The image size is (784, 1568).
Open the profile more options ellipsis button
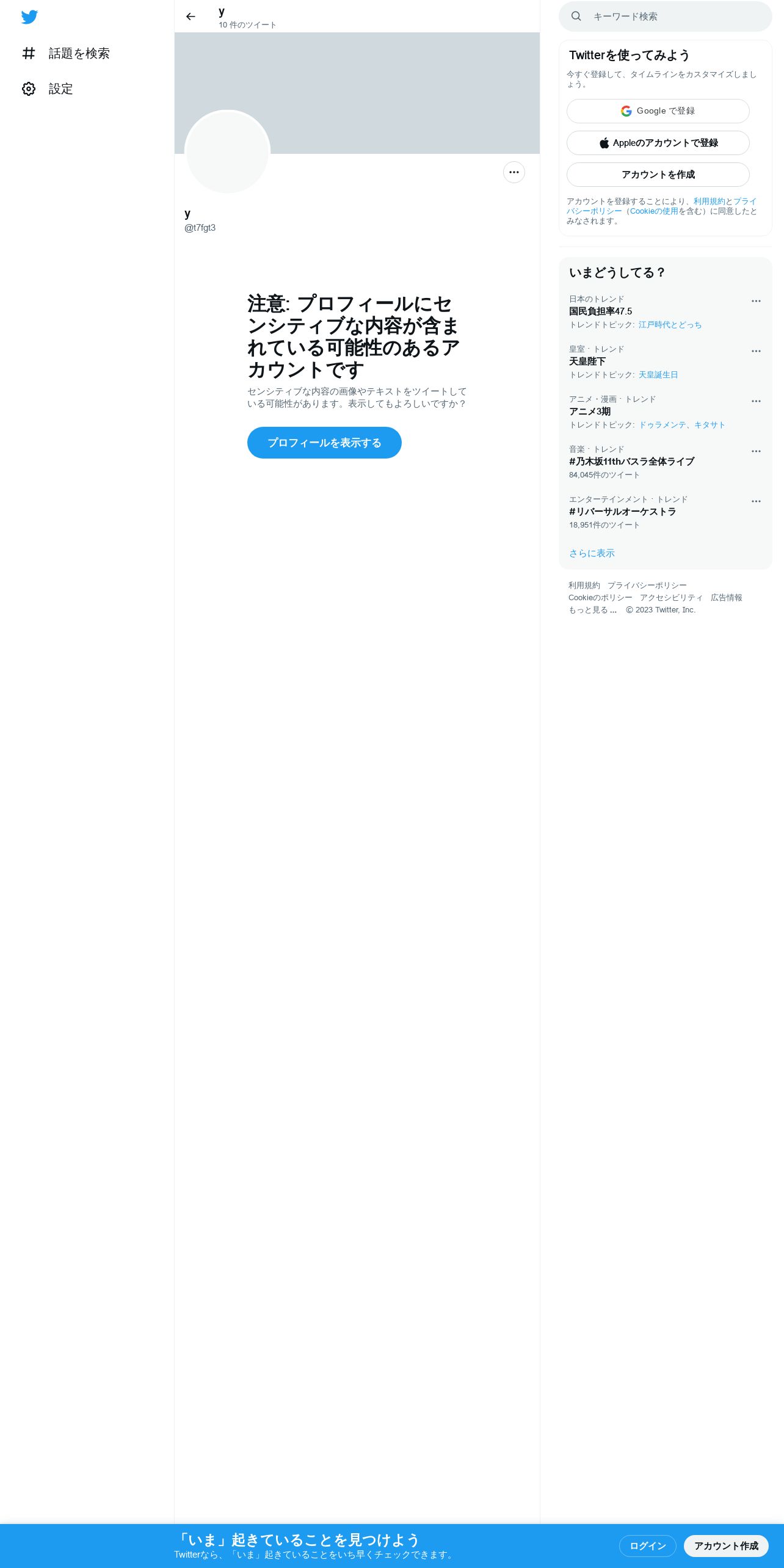click(514, 172)
